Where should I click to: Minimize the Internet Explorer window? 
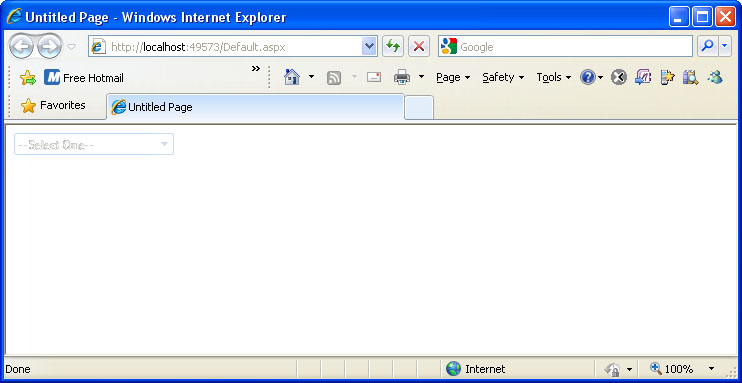click(x=679, y=17)
